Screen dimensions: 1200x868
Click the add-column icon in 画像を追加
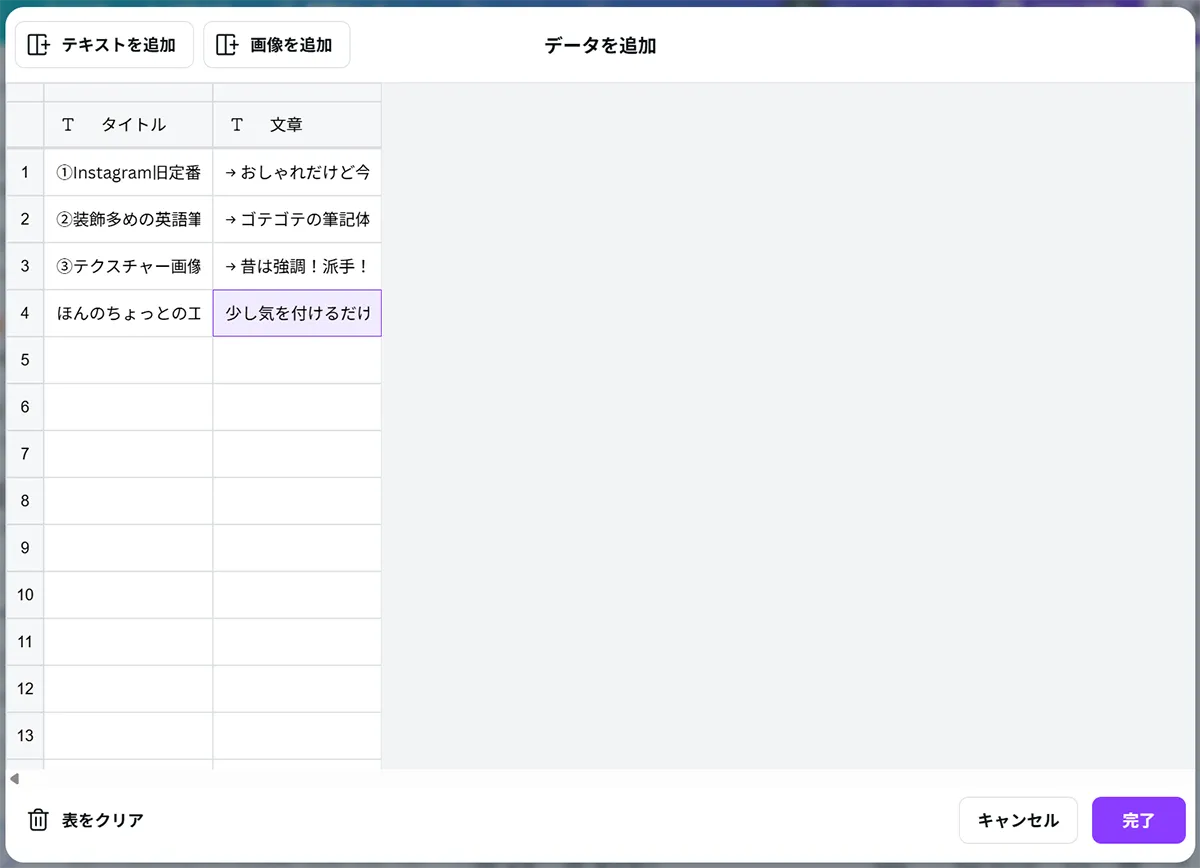[x=227, y=45]
